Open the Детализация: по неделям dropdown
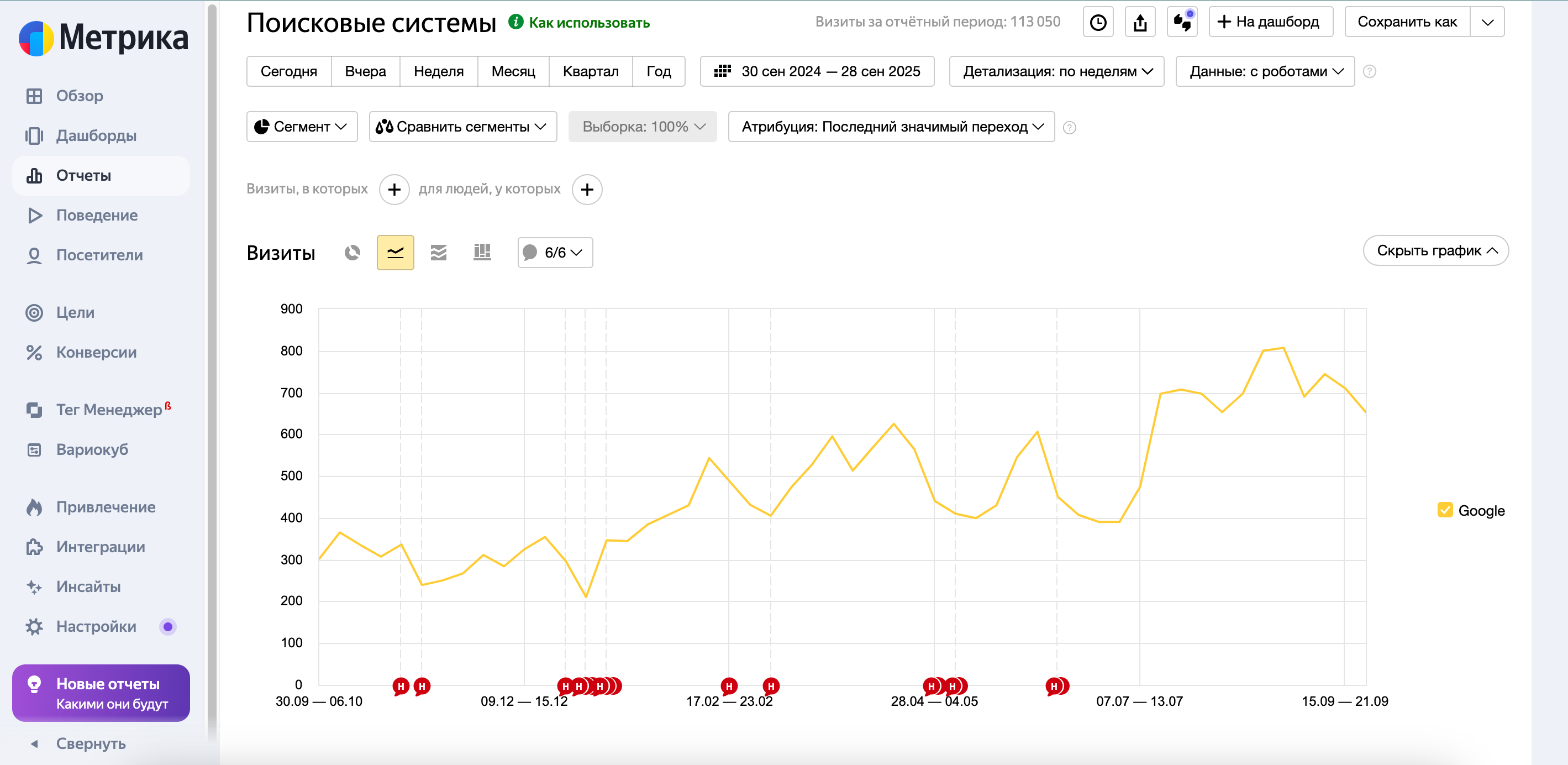The width and height of the screenshot is (1568, 765). [x=1056, y=71]
